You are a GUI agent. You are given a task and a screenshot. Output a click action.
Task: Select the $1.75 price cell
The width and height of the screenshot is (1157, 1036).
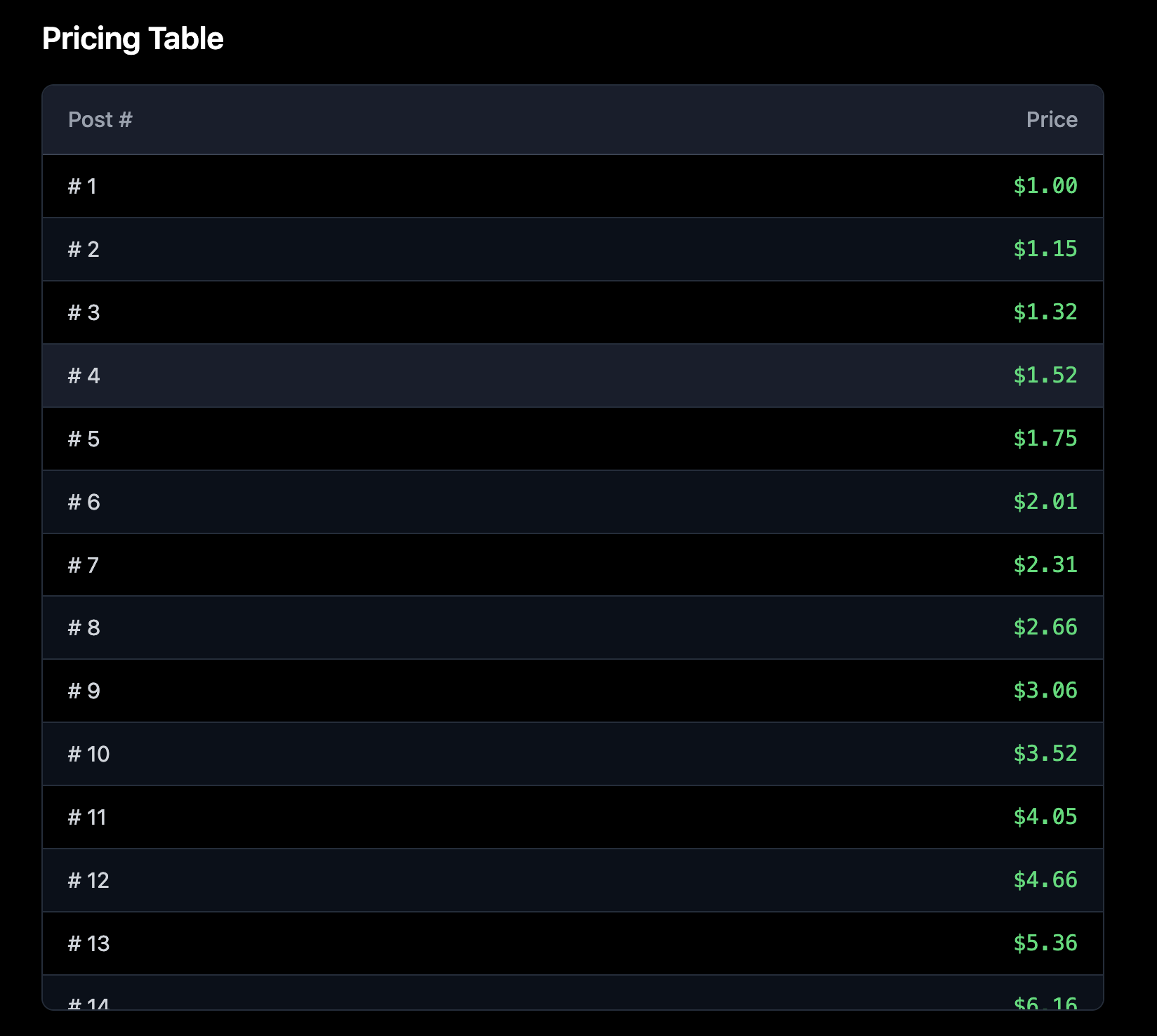(1045, 439)
